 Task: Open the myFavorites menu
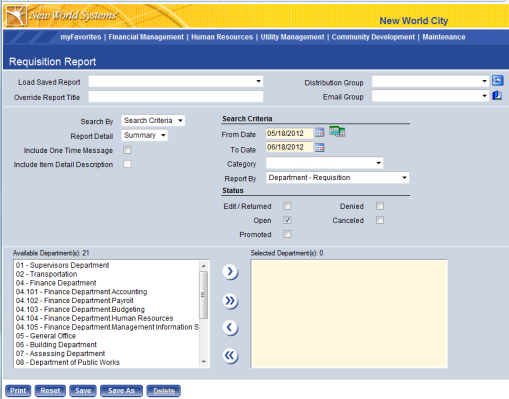point(81,37)
